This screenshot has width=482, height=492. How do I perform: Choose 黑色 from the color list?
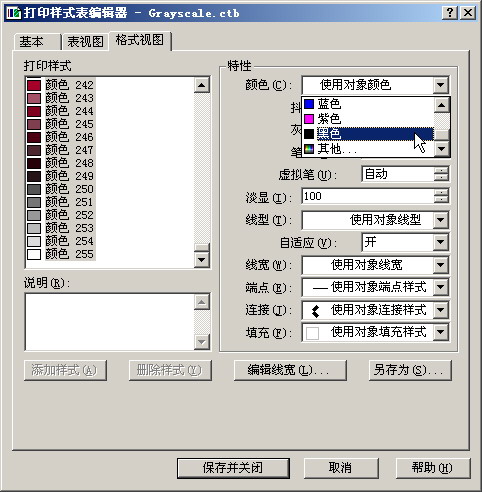(x=368, y=134)
